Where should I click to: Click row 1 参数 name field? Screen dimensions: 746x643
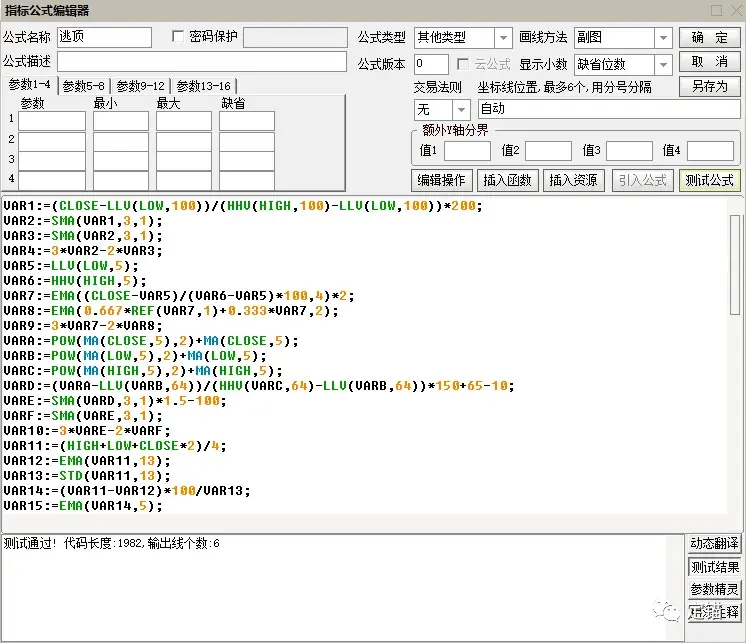[52, 121]
